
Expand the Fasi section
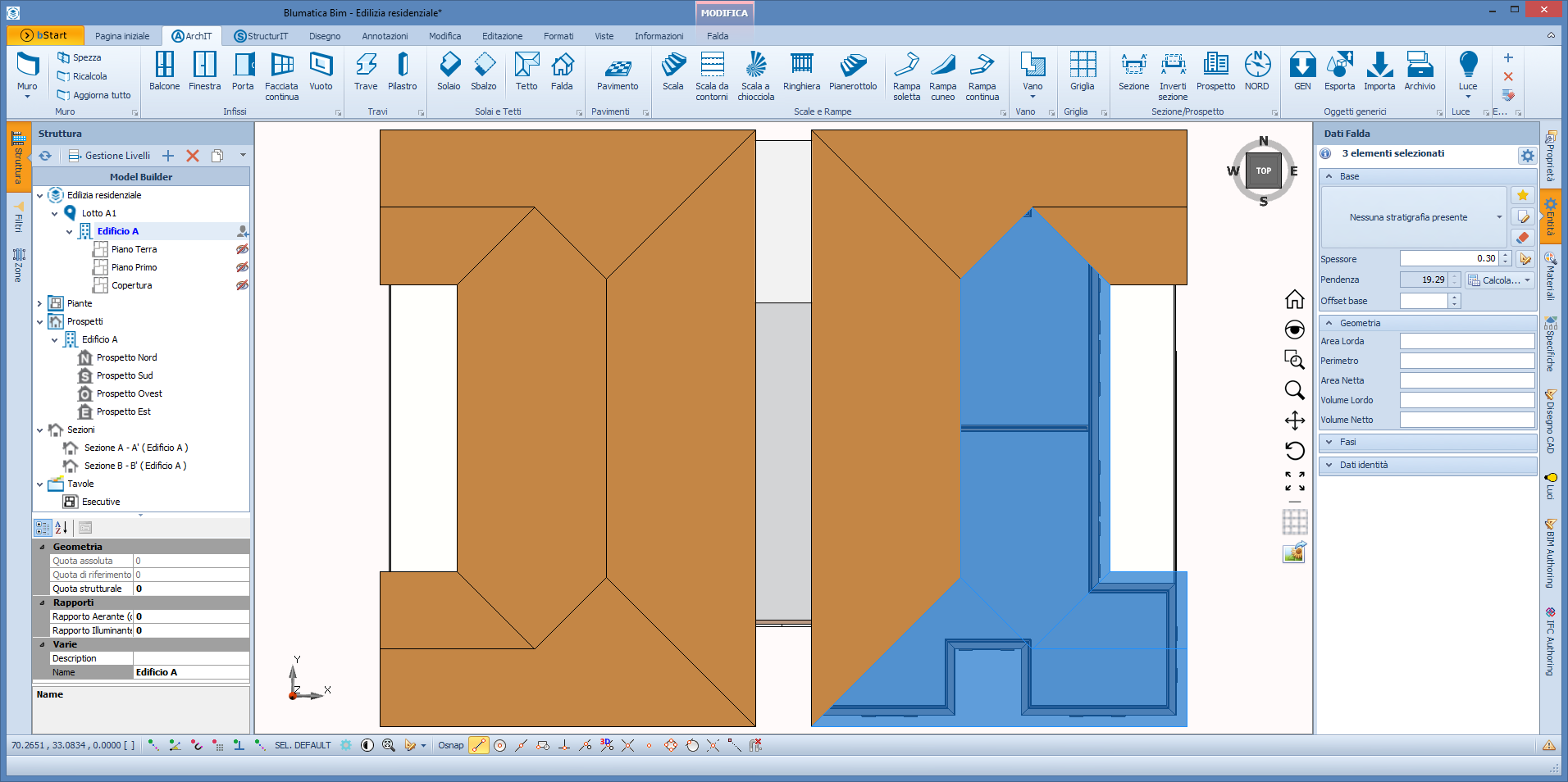(x=1329, y=442)
